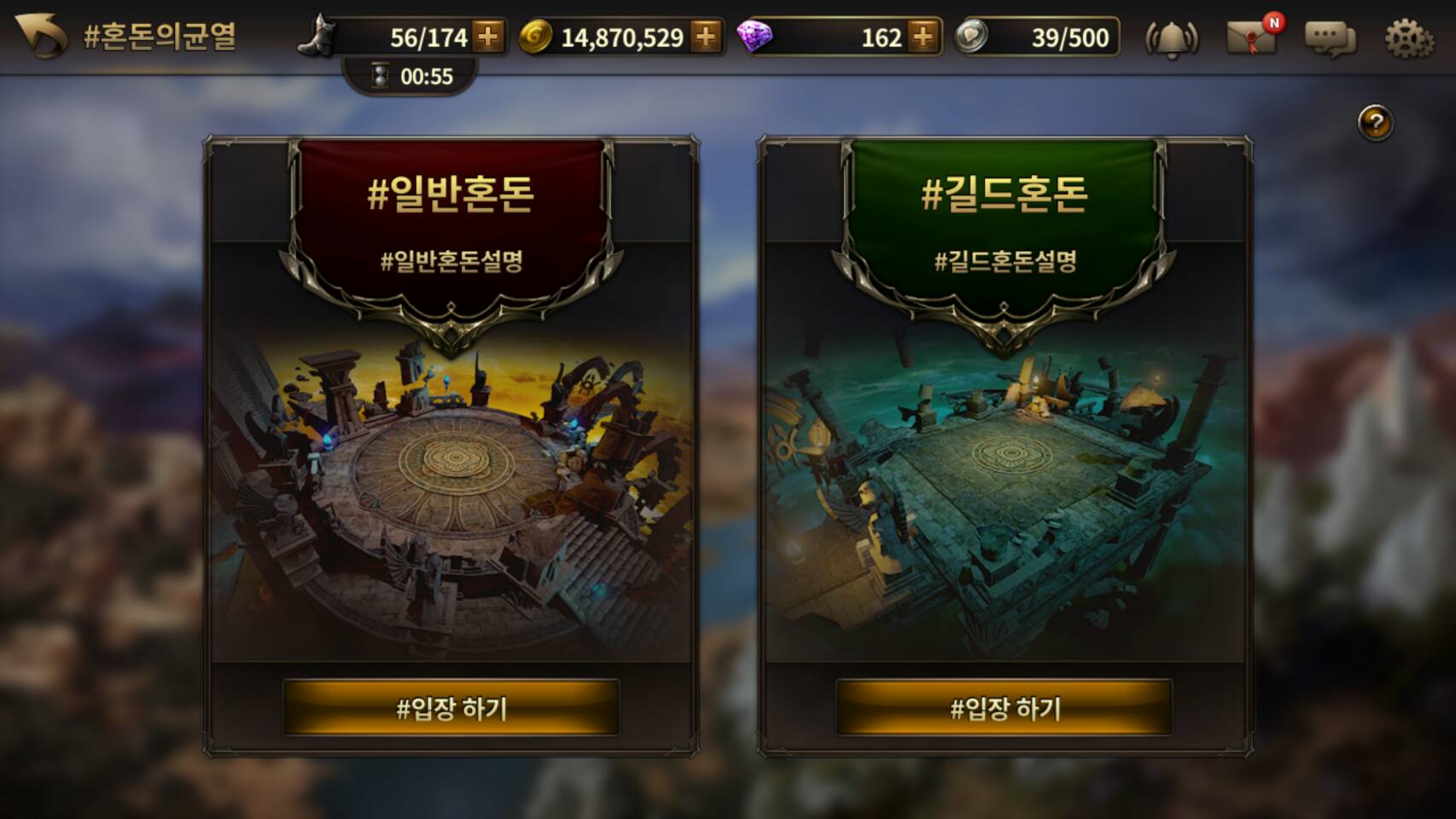Tap the silver token icon beside 39/500
The width and height of the screenshot is (1456, 819).
pos(972,37)
